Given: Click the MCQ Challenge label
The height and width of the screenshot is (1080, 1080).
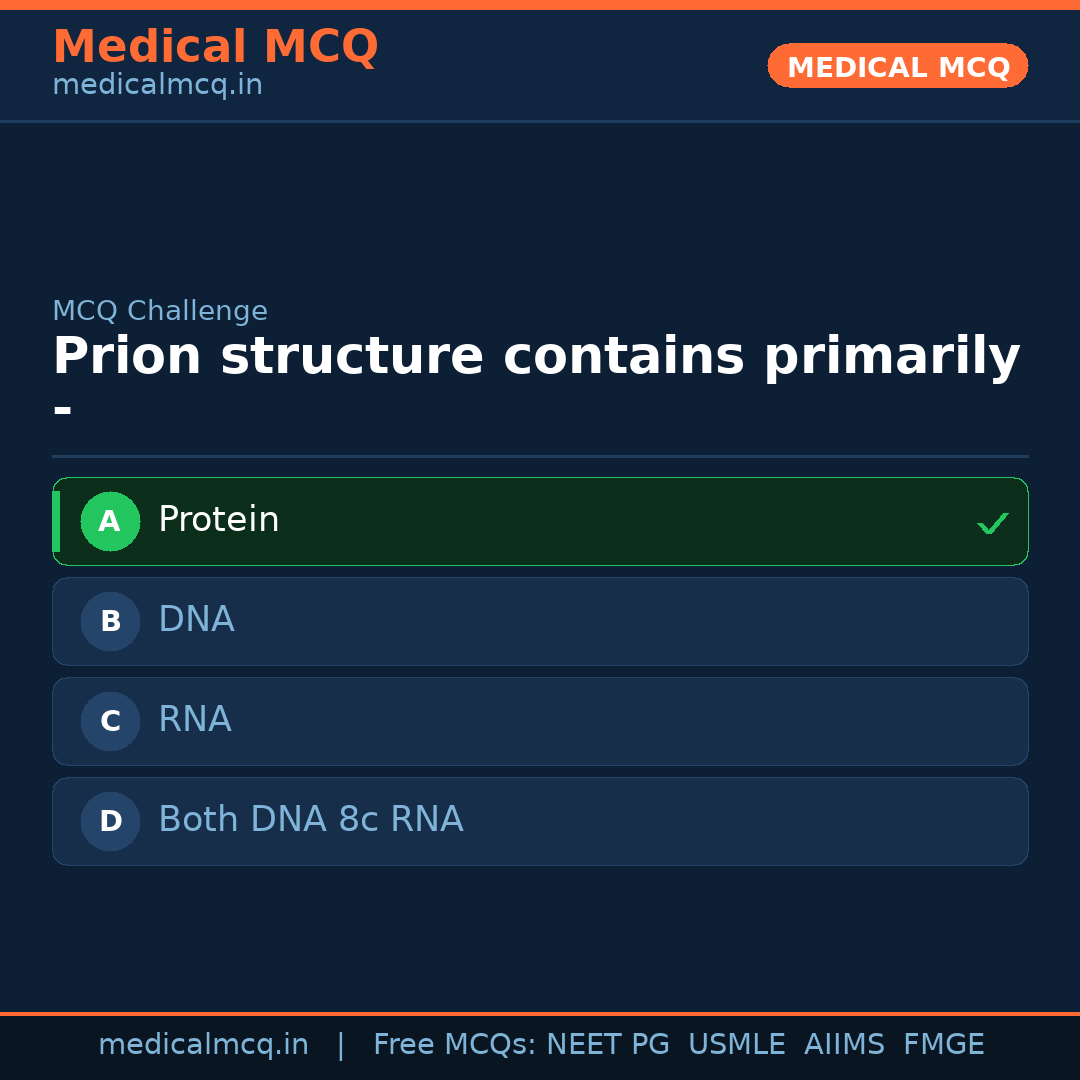Looking at the screenshot, I should pos(160,311).
